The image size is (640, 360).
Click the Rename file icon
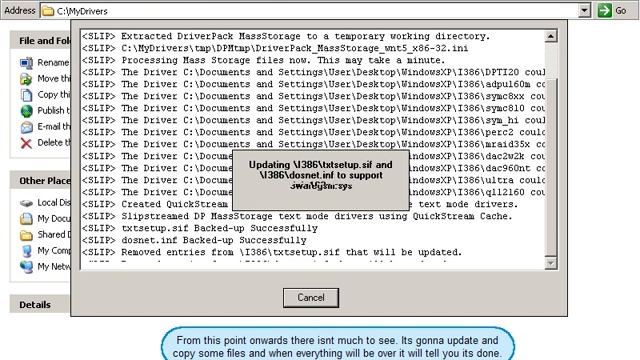[26, 63]
